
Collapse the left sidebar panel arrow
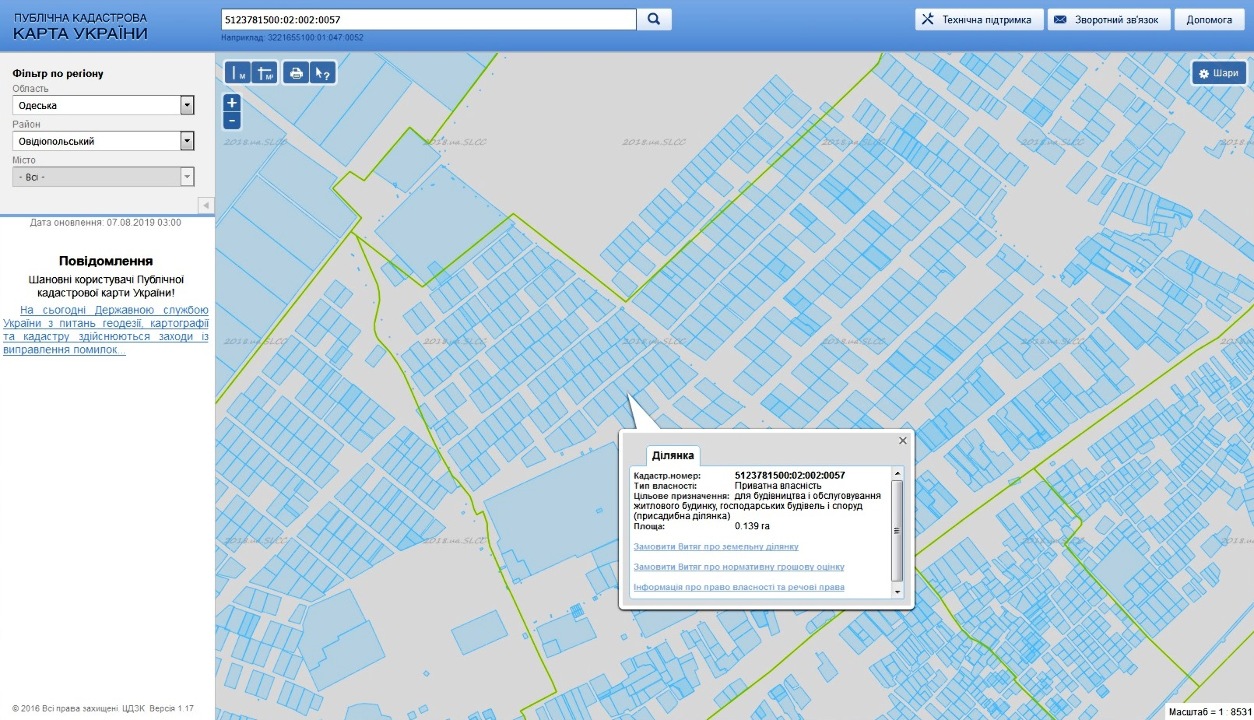pos(206,205)
